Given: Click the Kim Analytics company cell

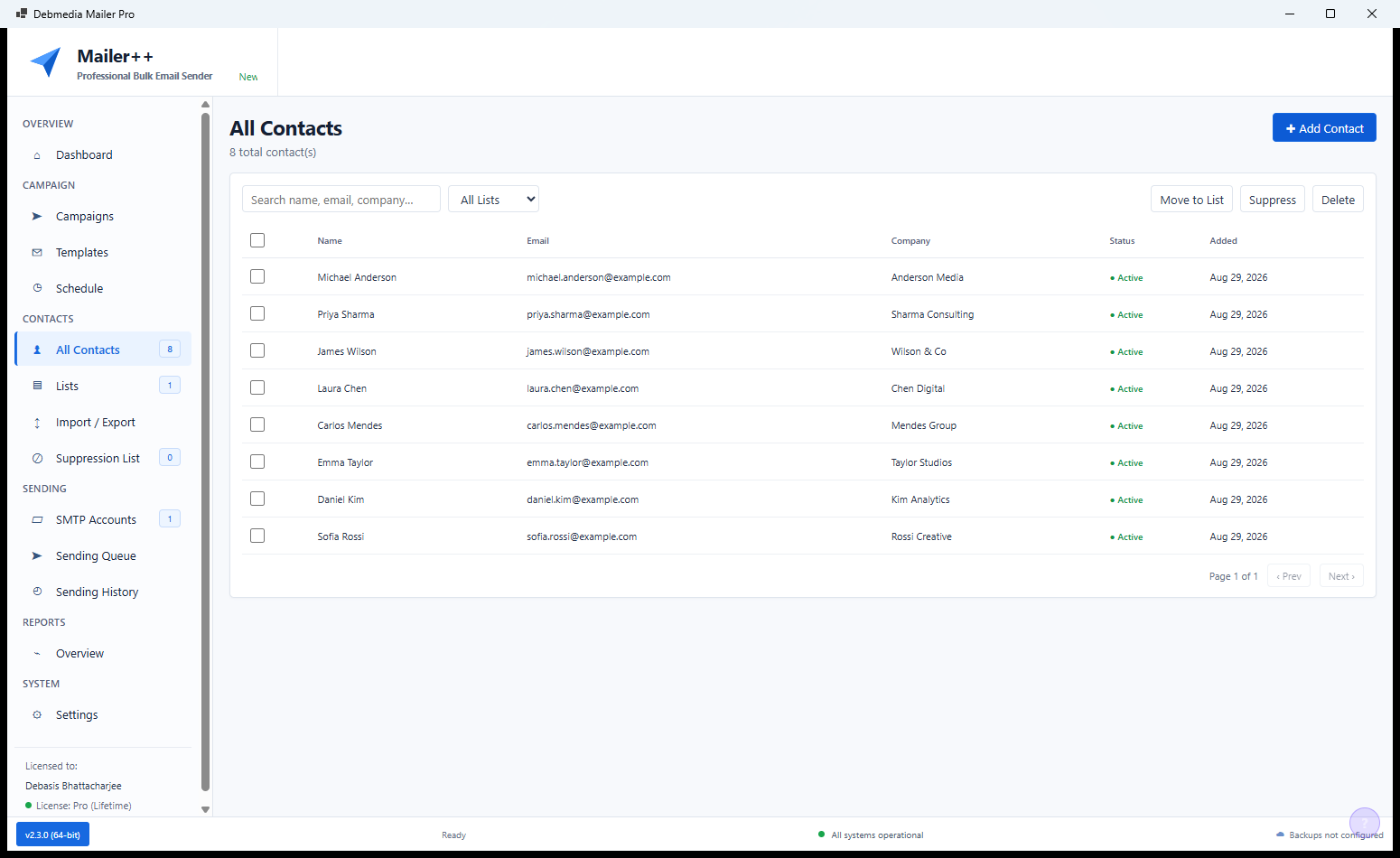Looking at the screenshot, I should (x=920, y=499).
